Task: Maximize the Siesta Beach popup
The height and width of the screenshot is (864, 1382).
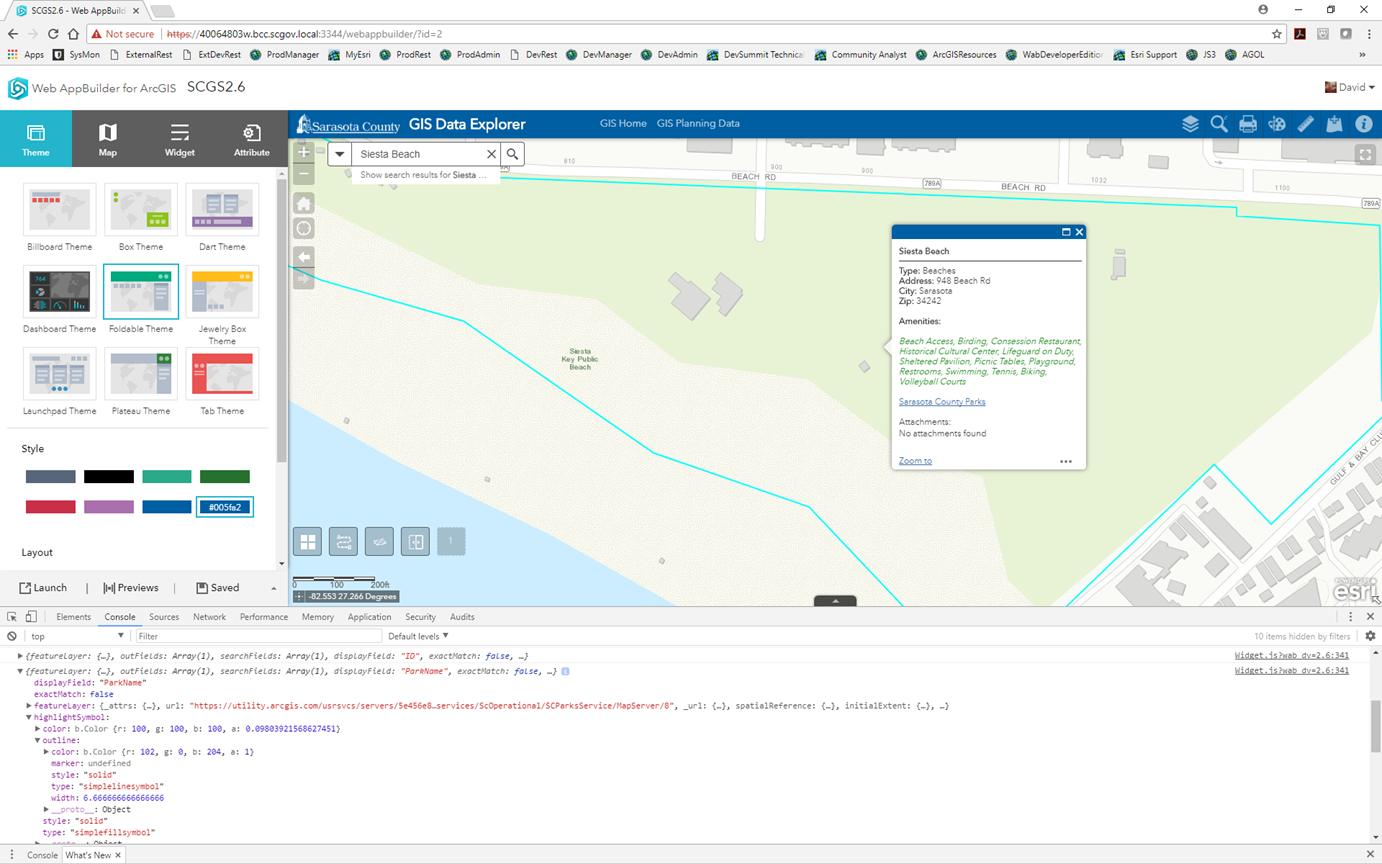Action: [x=1066, y=232]
